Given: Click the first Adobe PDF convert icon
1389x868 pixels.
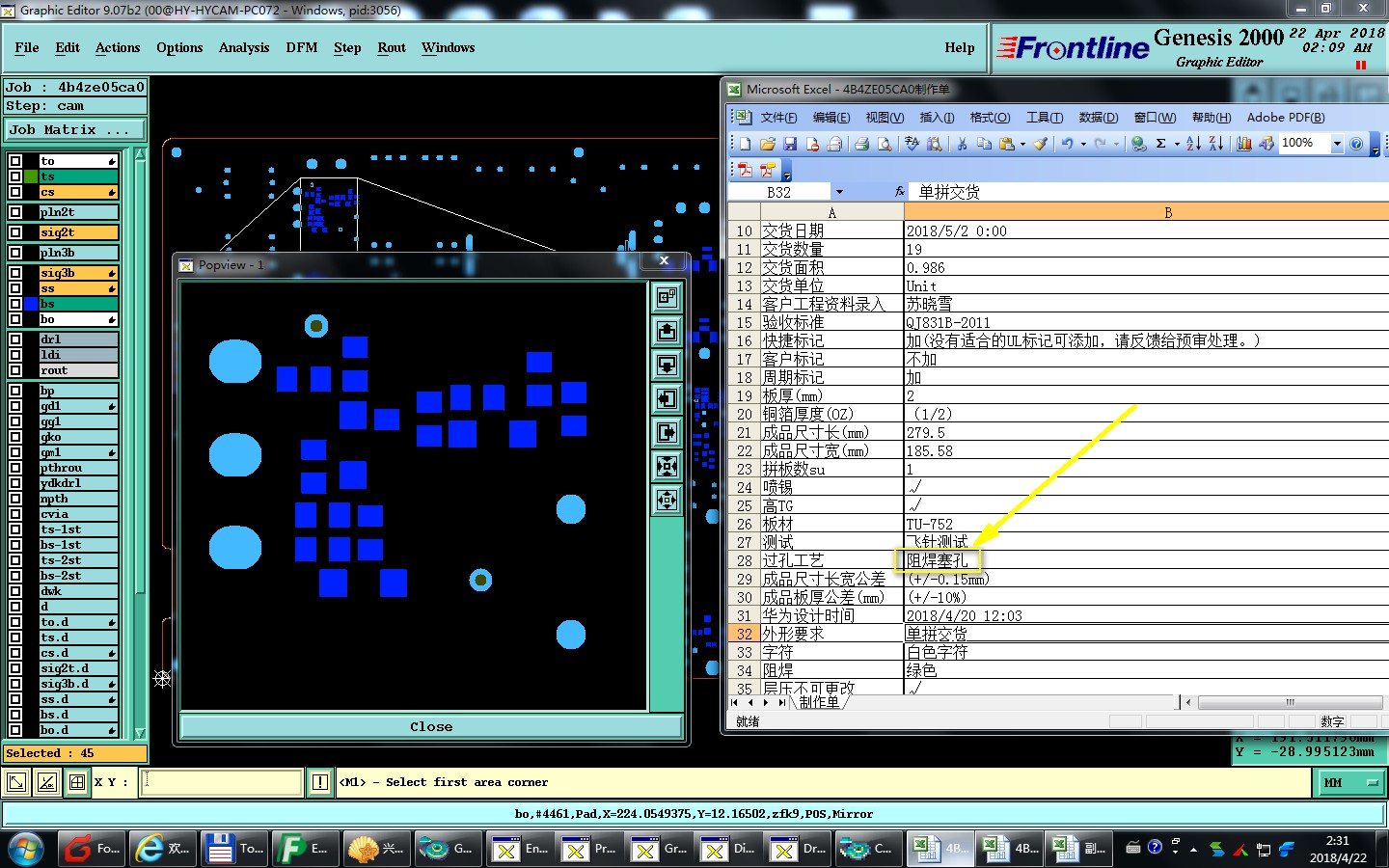Looking at the screenshot, I should pyautogui.click(x=745, y=170).
